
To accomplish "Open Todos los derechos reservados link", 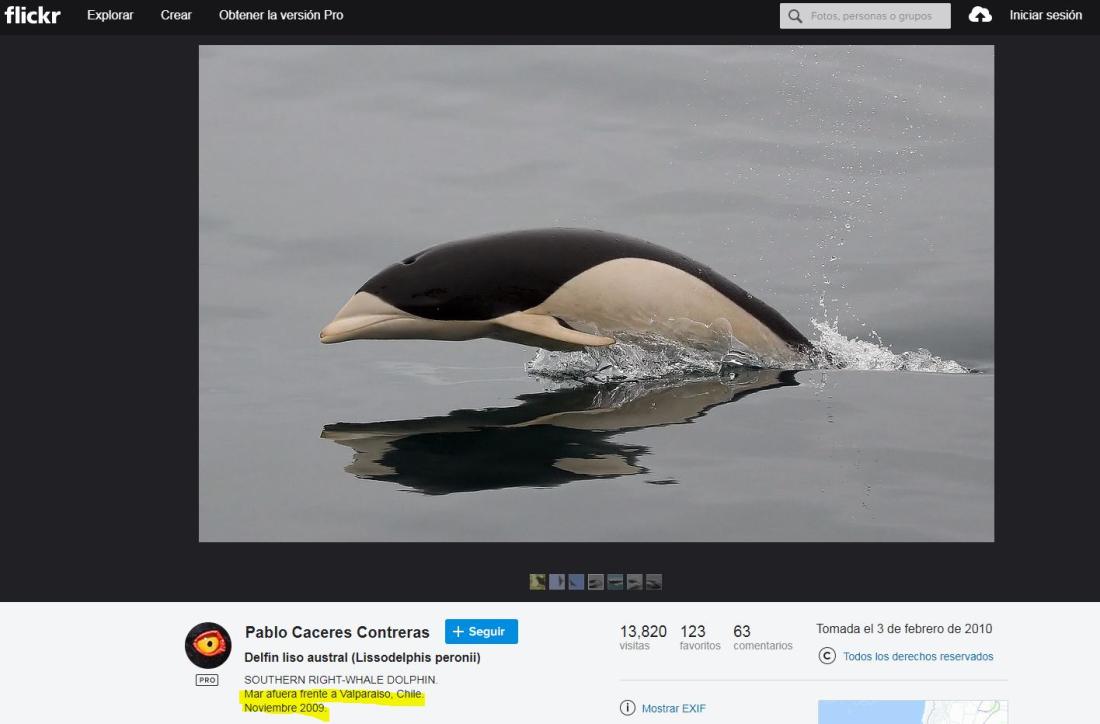I will [x=918, y=657].
